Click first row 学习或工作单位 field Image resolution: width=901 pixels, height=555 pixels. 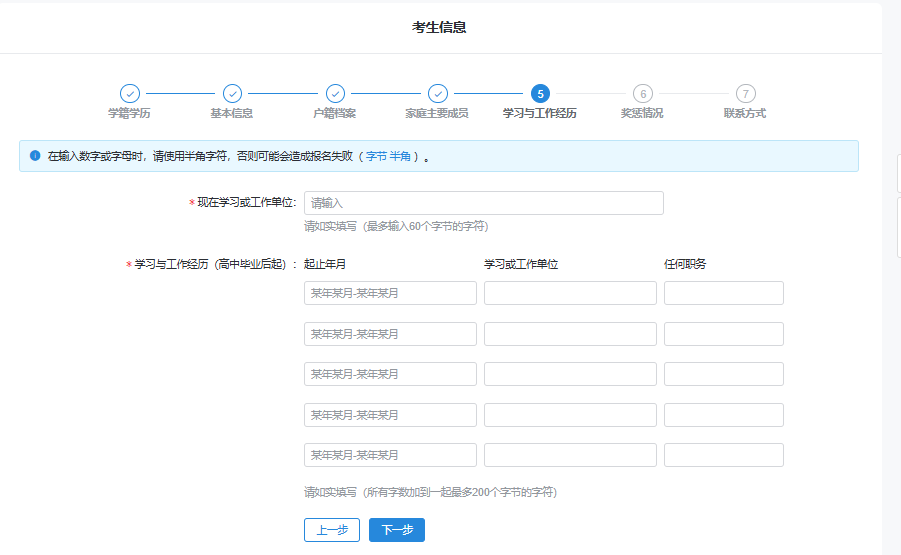(x=570, y=293)
